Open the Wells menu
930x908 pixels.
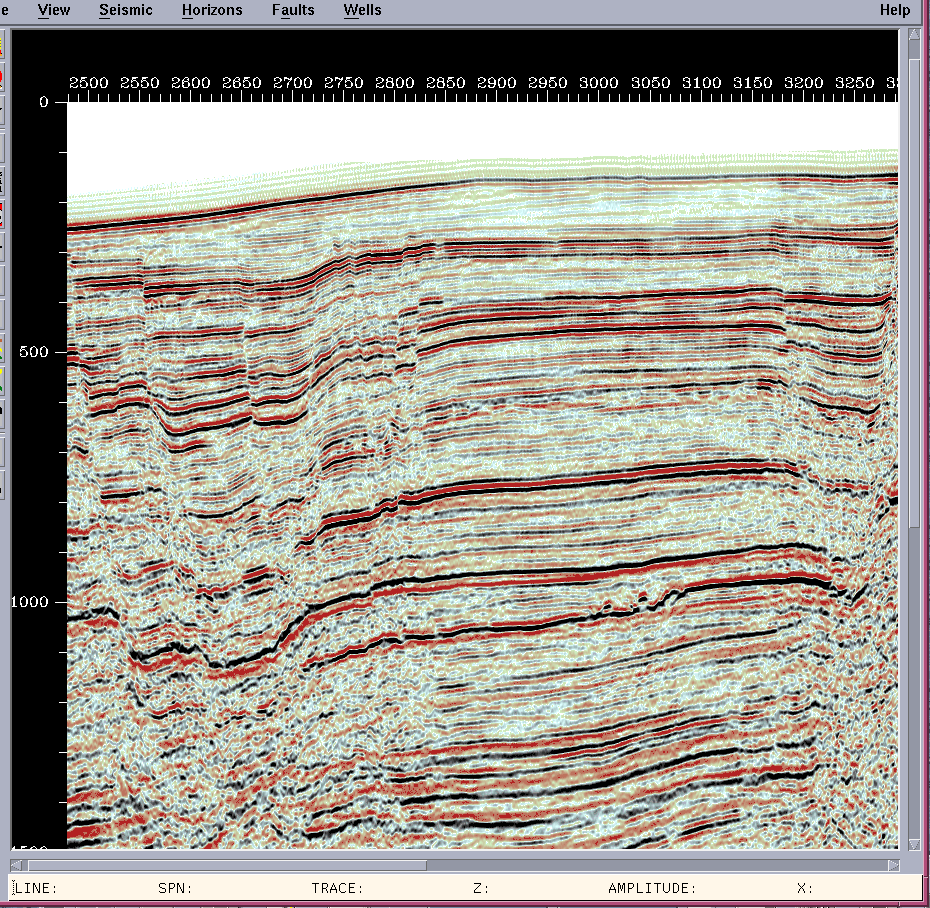(362, 10)
